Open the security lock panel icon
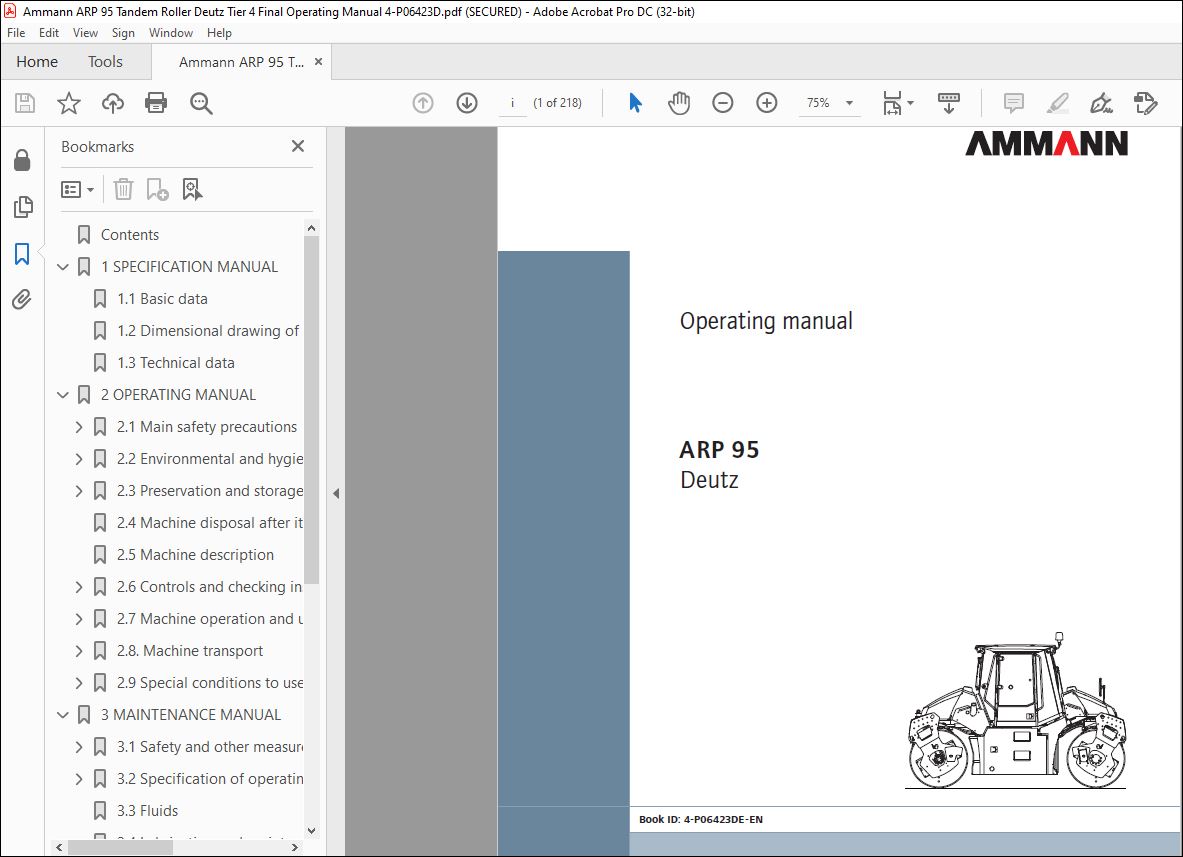1183x857 pixels. click(x=23, y=160)
